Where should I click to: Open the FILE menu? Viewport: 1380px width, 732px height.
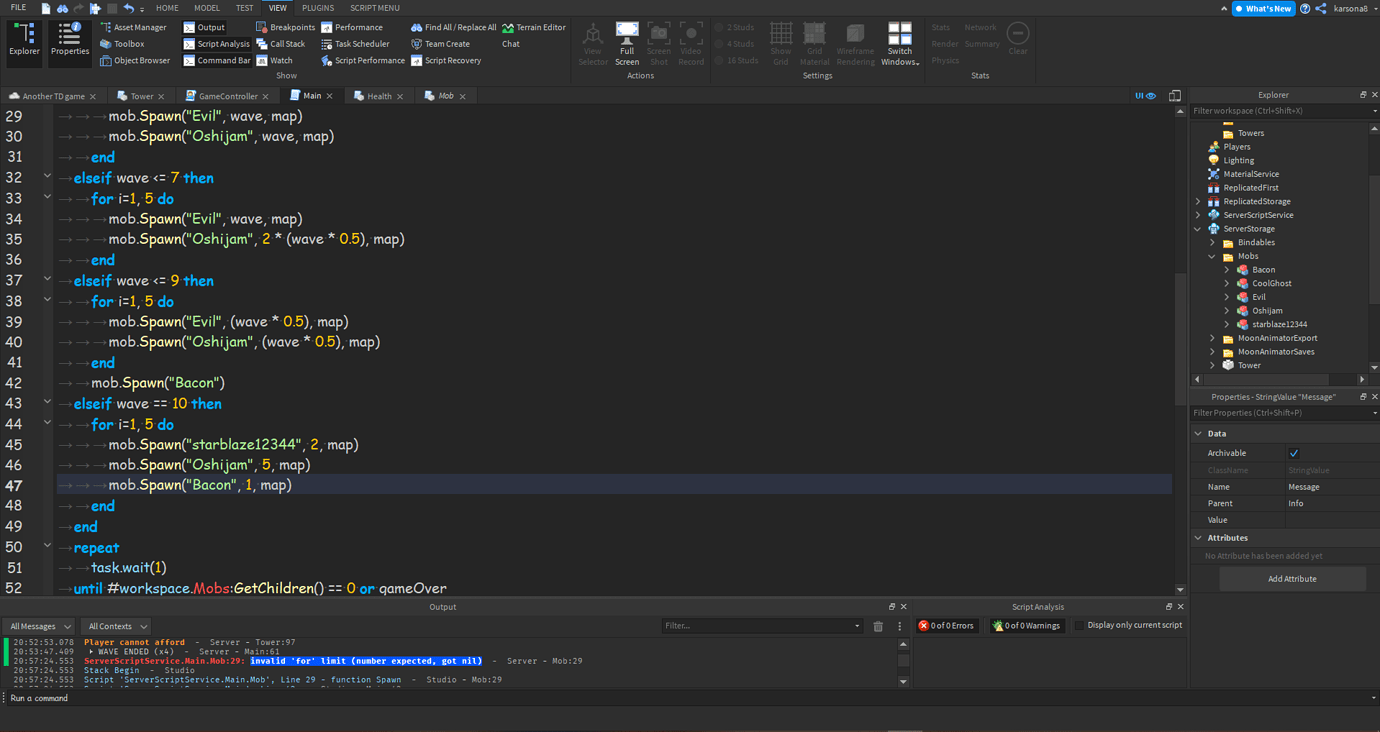(x=18, y=8)
